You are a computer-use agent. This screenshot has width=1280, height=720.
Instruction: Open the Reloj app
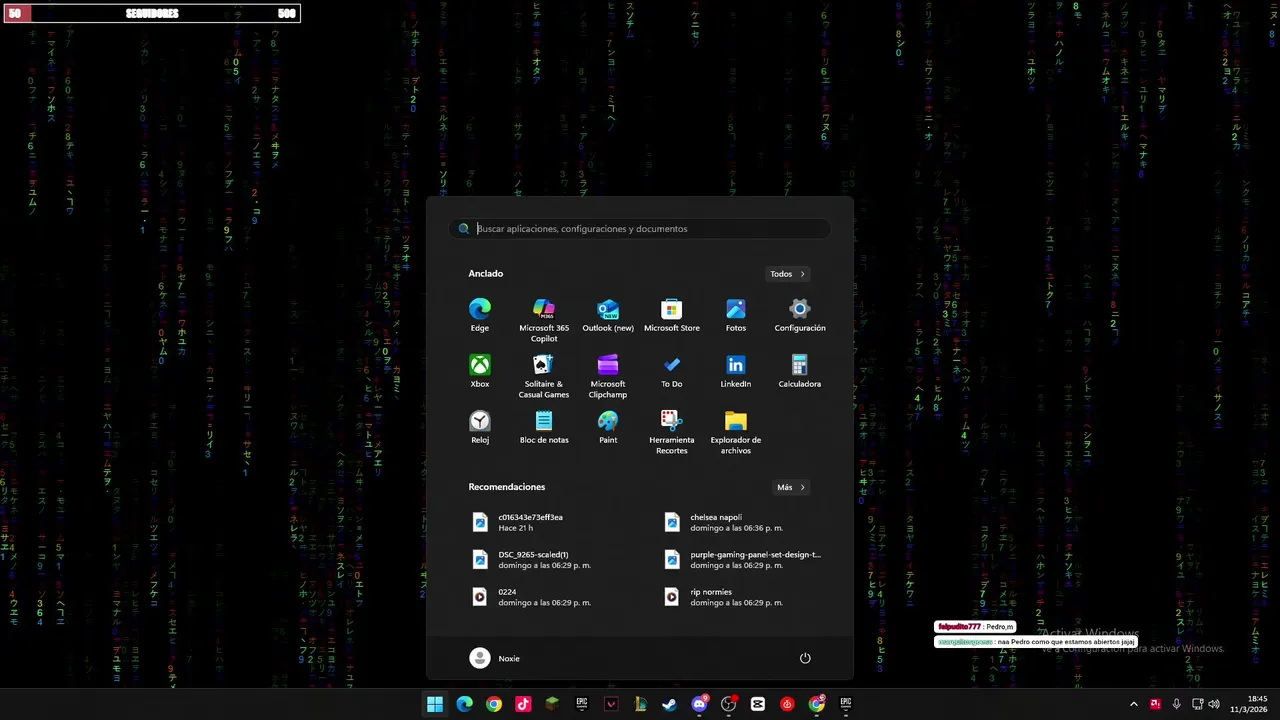(x=480, y=426)
